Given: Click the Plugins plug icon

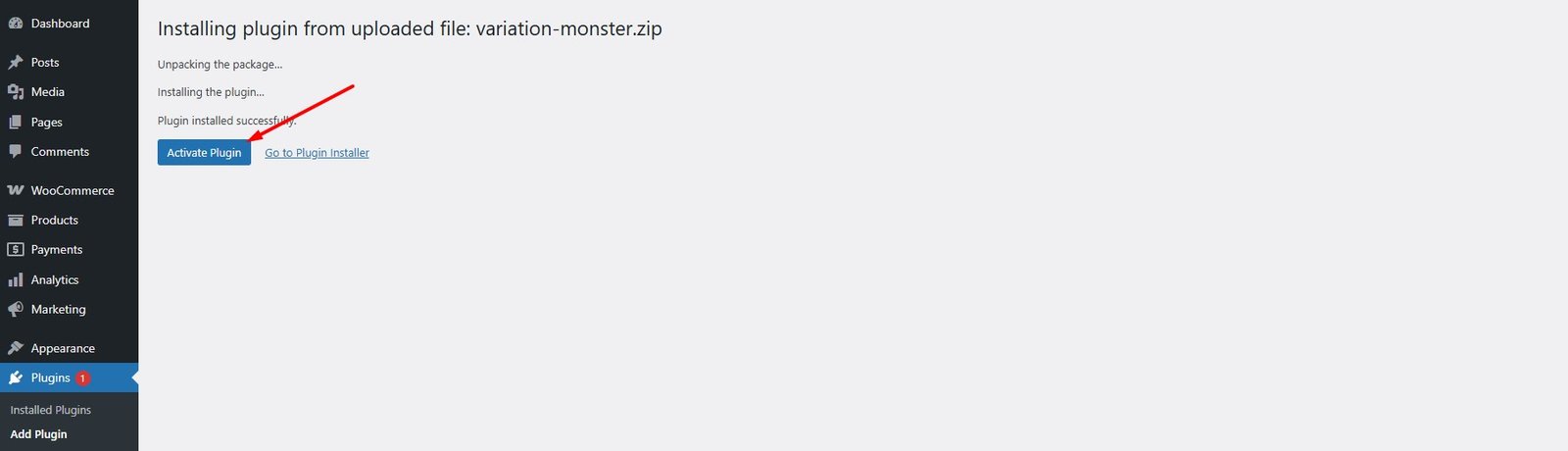Looking at the screenshot, I should pos(16,378).
